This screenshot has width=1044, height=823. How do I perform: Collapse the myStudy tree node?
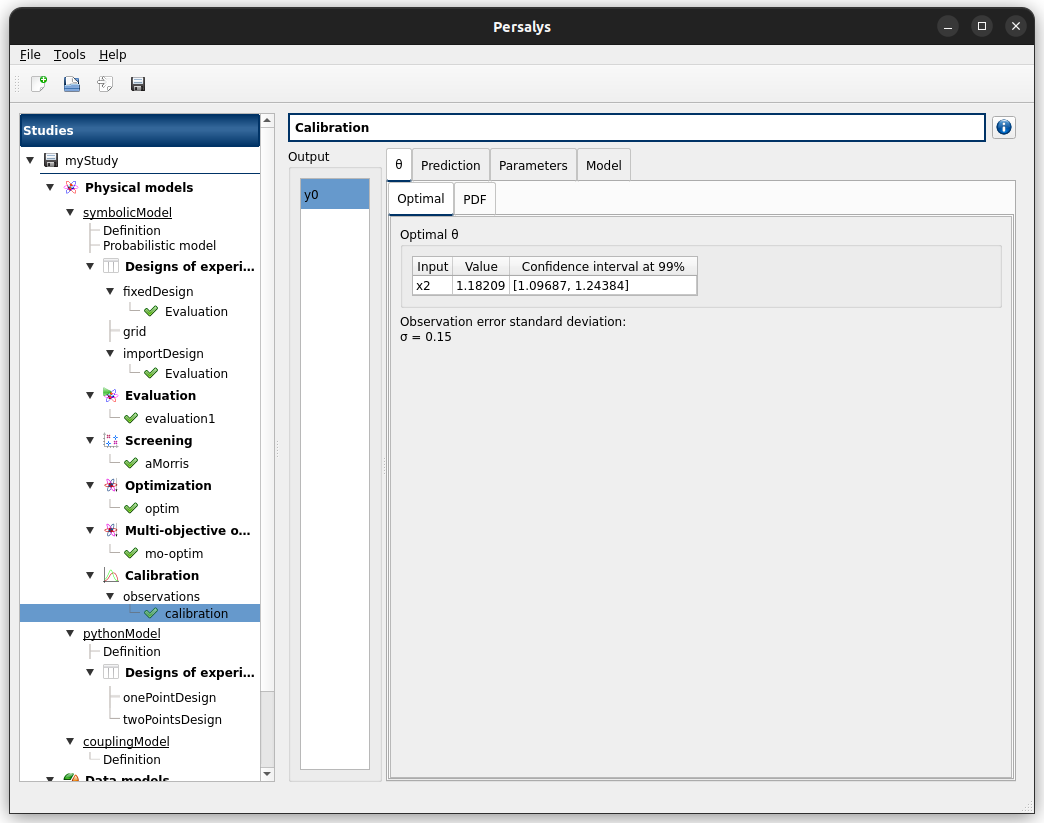(x=31, y=160)
